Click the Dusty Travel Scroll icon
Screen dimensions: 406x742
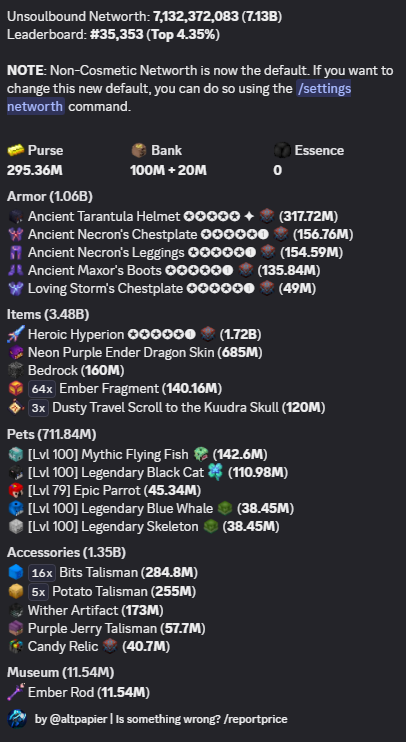tap(16, 407)
